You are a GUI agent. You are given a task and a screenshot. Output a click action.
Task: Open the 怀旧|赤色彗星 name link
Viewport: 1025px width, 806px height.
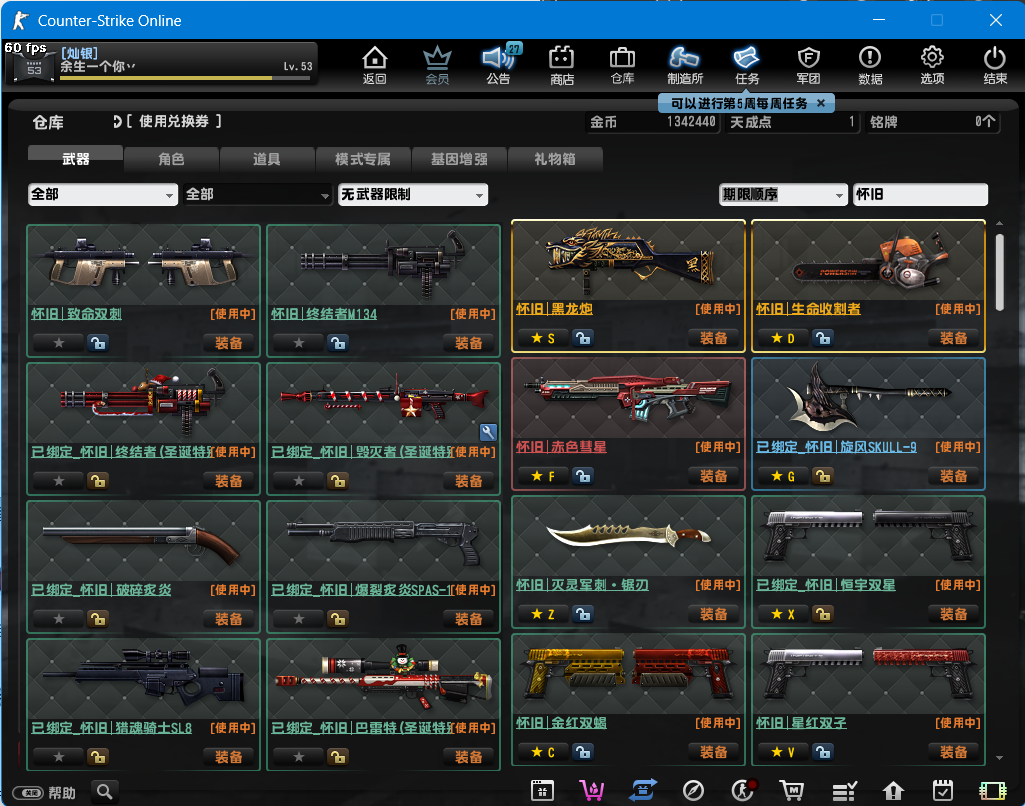point(562,447)
